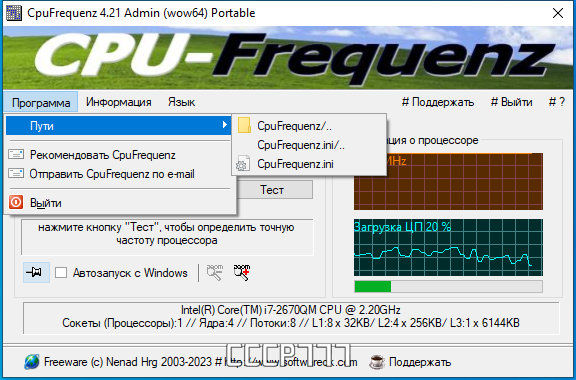576x380 pixels.
Task: Click the envelope icon next to Рекомендовать
Action: coord(16,154)
